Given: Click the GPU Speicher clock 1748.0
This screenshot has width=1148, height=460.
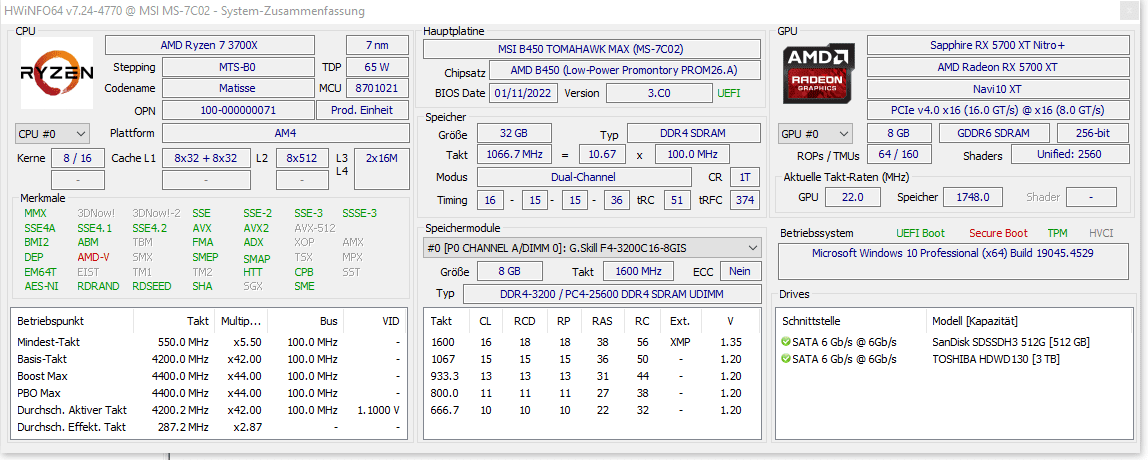Looking at the screenshot, I should coord(972,197).
